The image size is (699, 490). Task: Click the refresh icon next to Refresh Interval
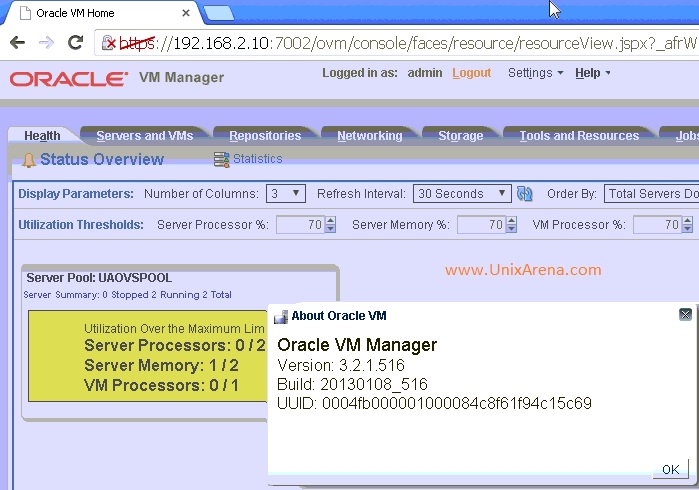tap(524, 194)
